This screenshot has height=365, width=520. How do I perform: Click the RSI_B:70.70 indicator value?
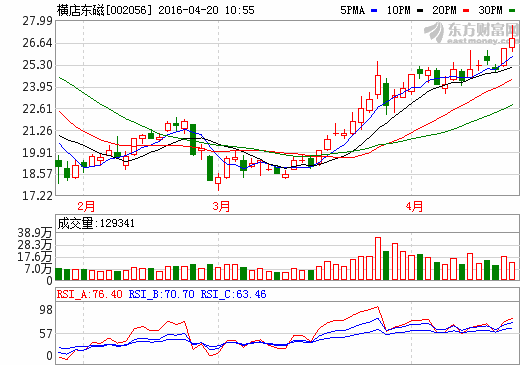coord(161,294)
